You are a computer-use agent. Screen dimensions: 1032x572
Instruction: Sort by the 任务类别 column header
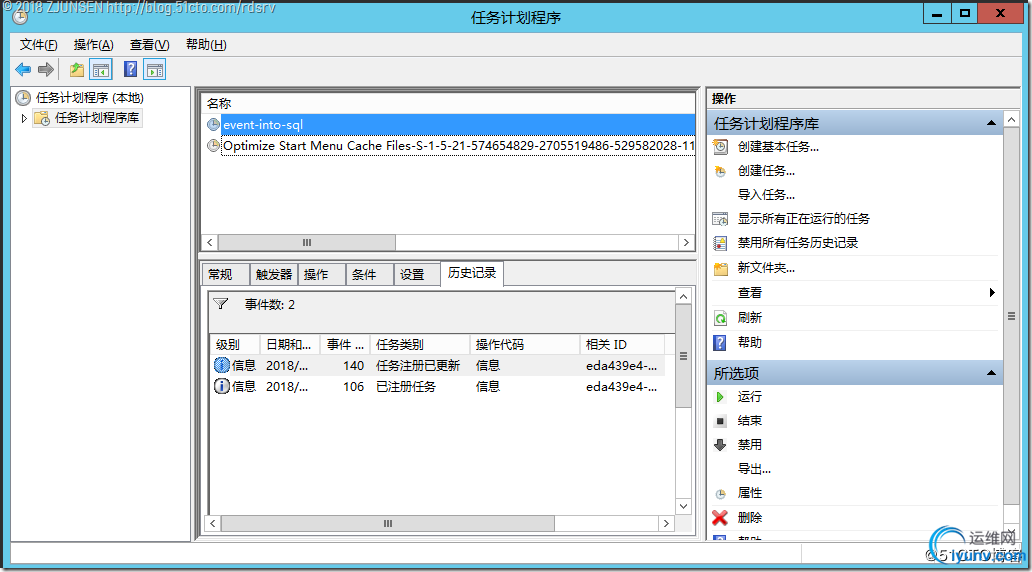click(x=420, y=344)
